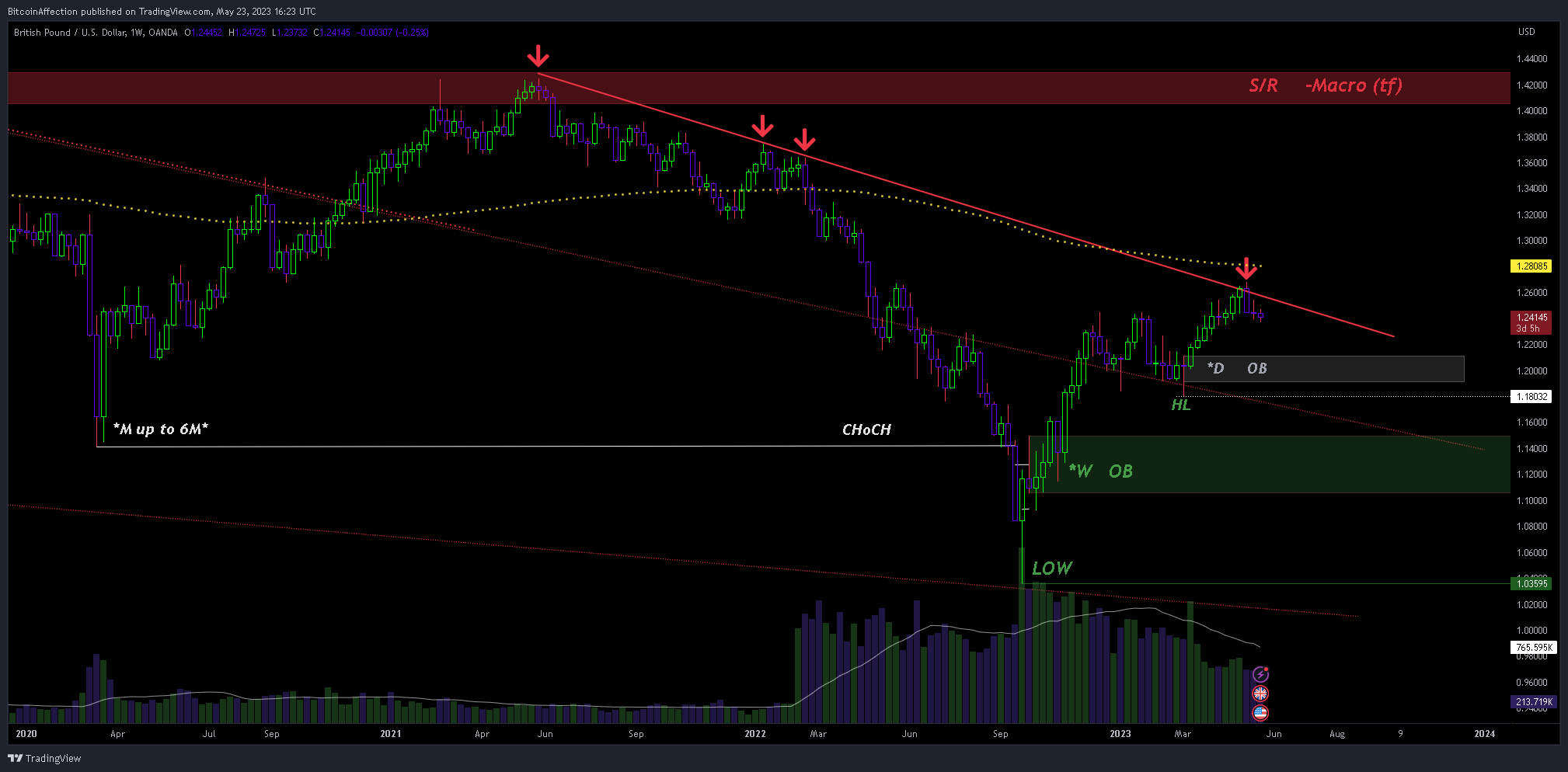Click the 2021 label on time axis
Screen dimensions: 1568x772
[x=391, y=734]
